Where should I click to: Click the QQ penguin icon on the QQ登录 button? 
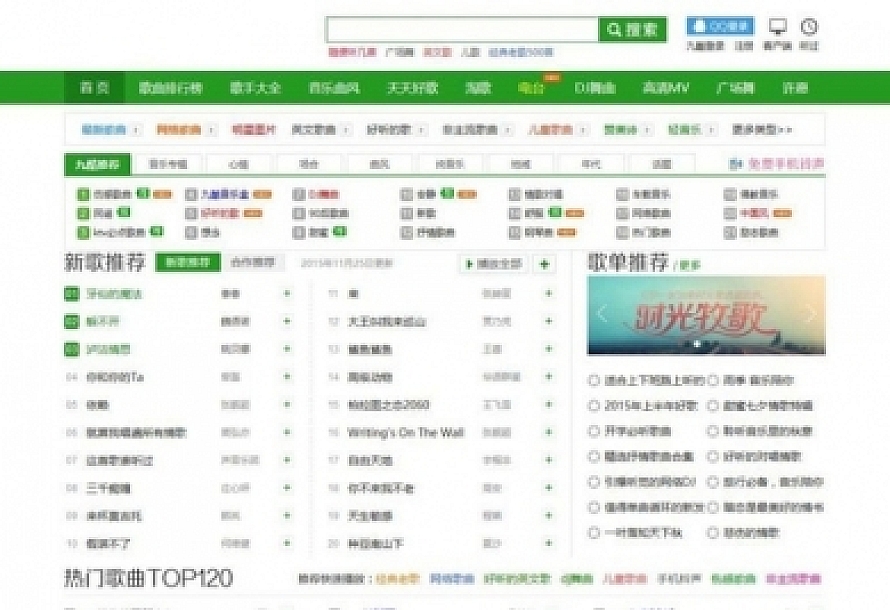(x=698, y=26)
